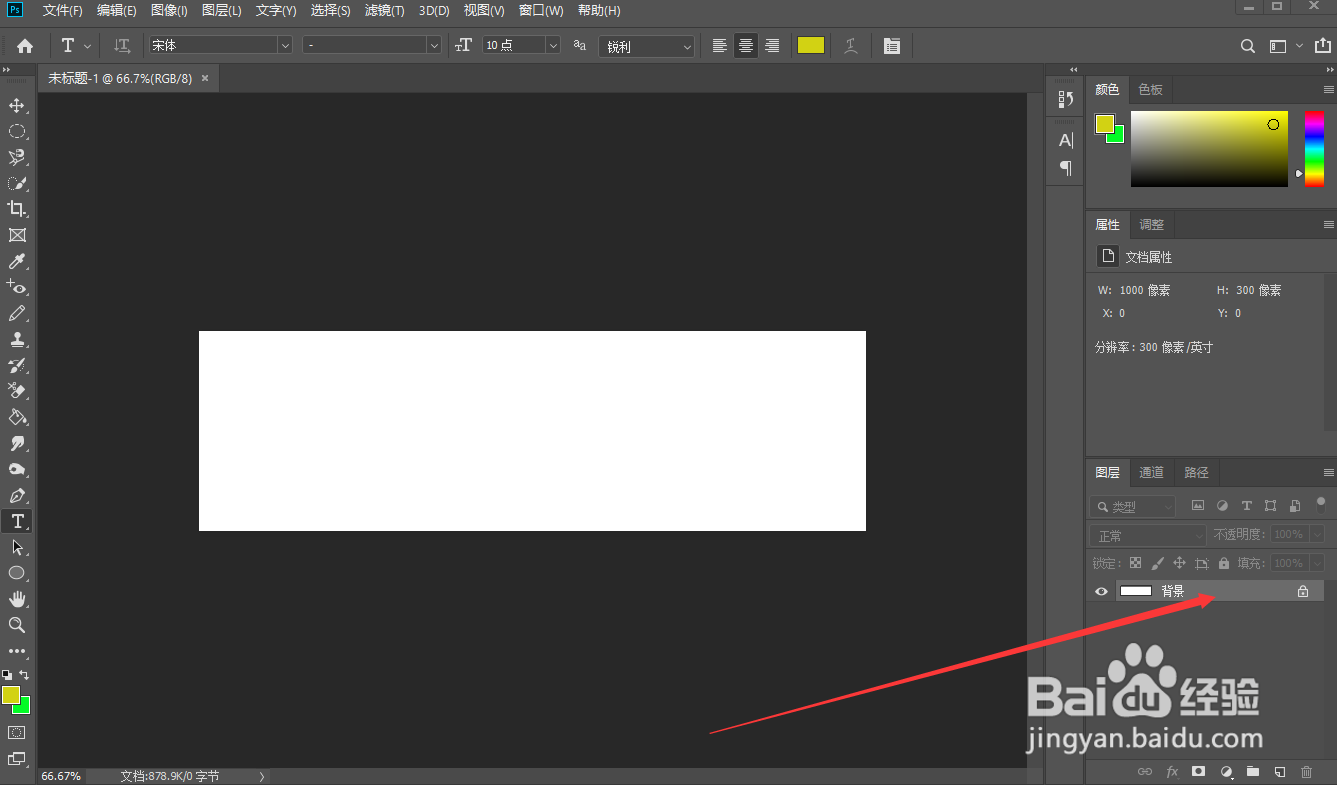1337x785 pixels.
Task: Change the screen mode icon
Action: (x=17, y=759)
